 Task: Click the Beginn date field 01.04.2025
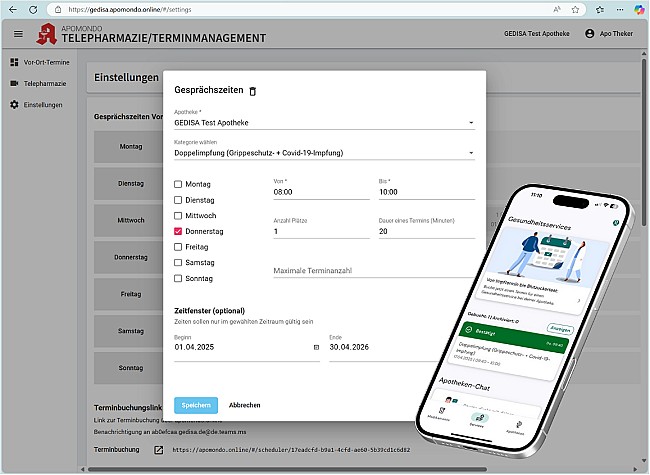(x=247, y=347)
